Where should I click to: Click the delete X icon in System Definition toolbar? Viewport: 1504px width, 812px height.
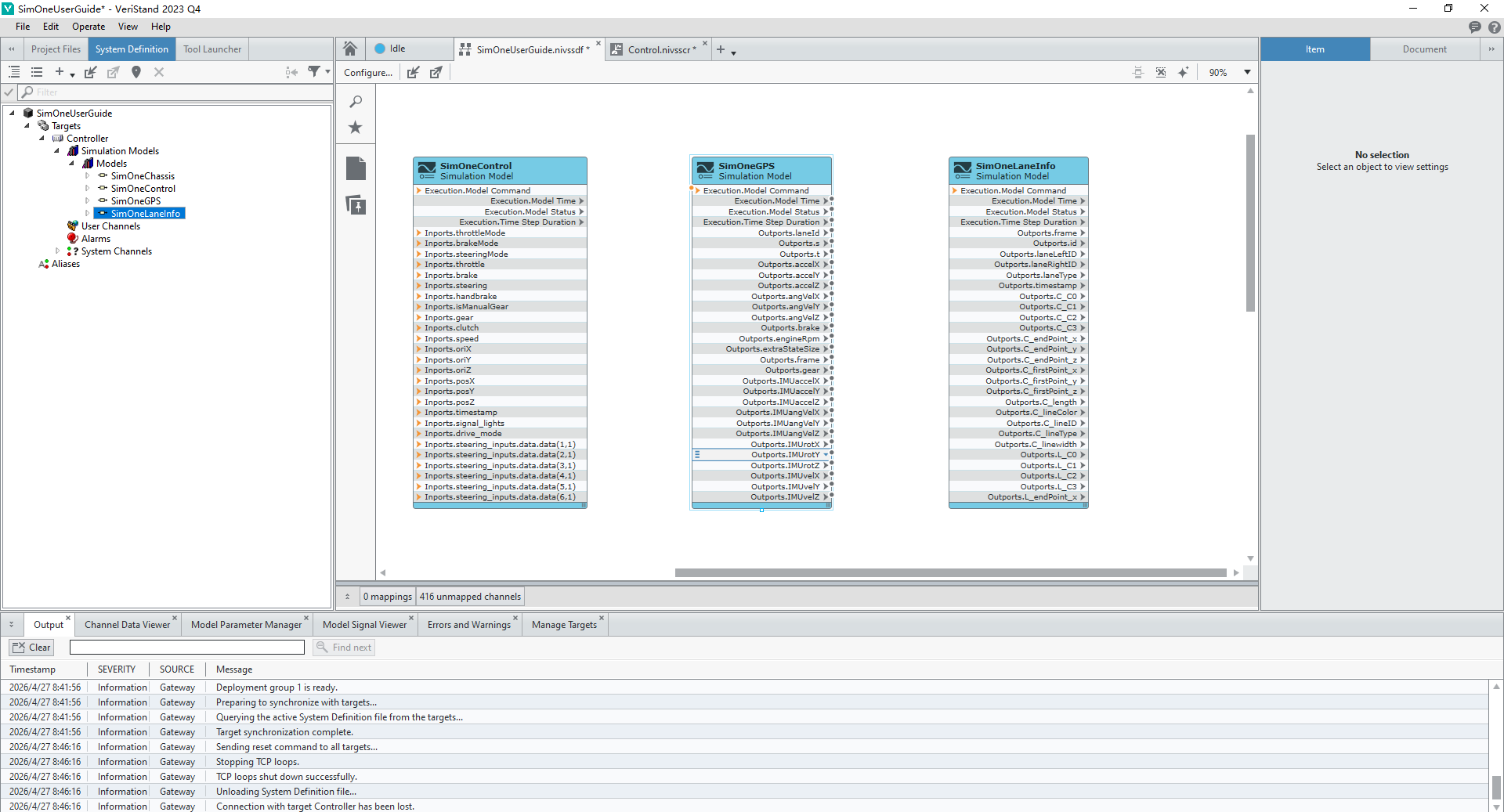pyautogui.click(x=159, y=72)
